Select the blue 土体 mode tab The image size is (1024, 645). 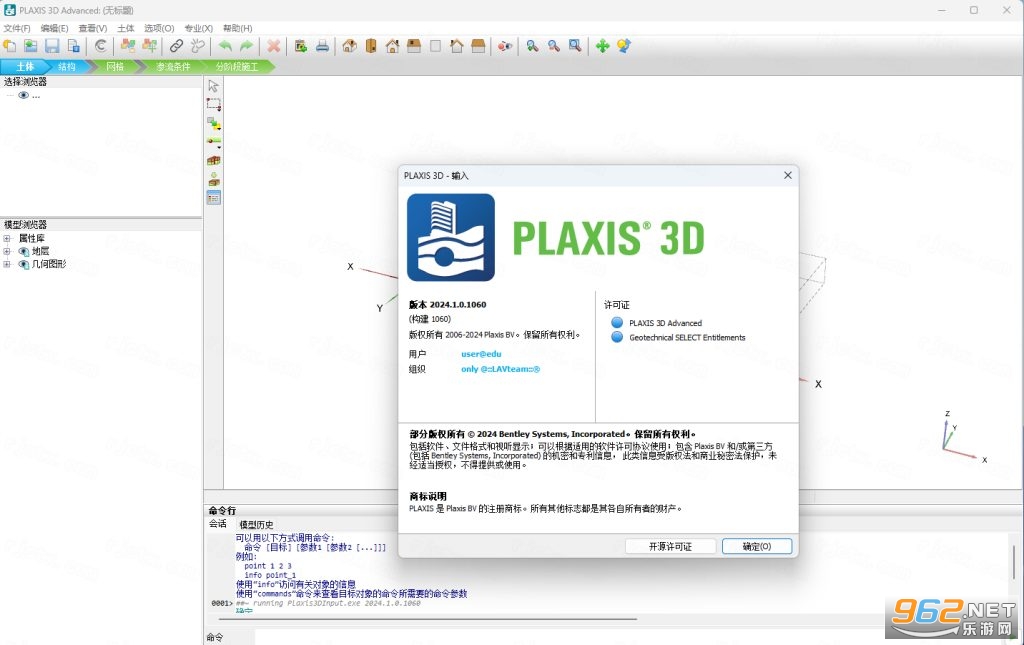[25, 67]
